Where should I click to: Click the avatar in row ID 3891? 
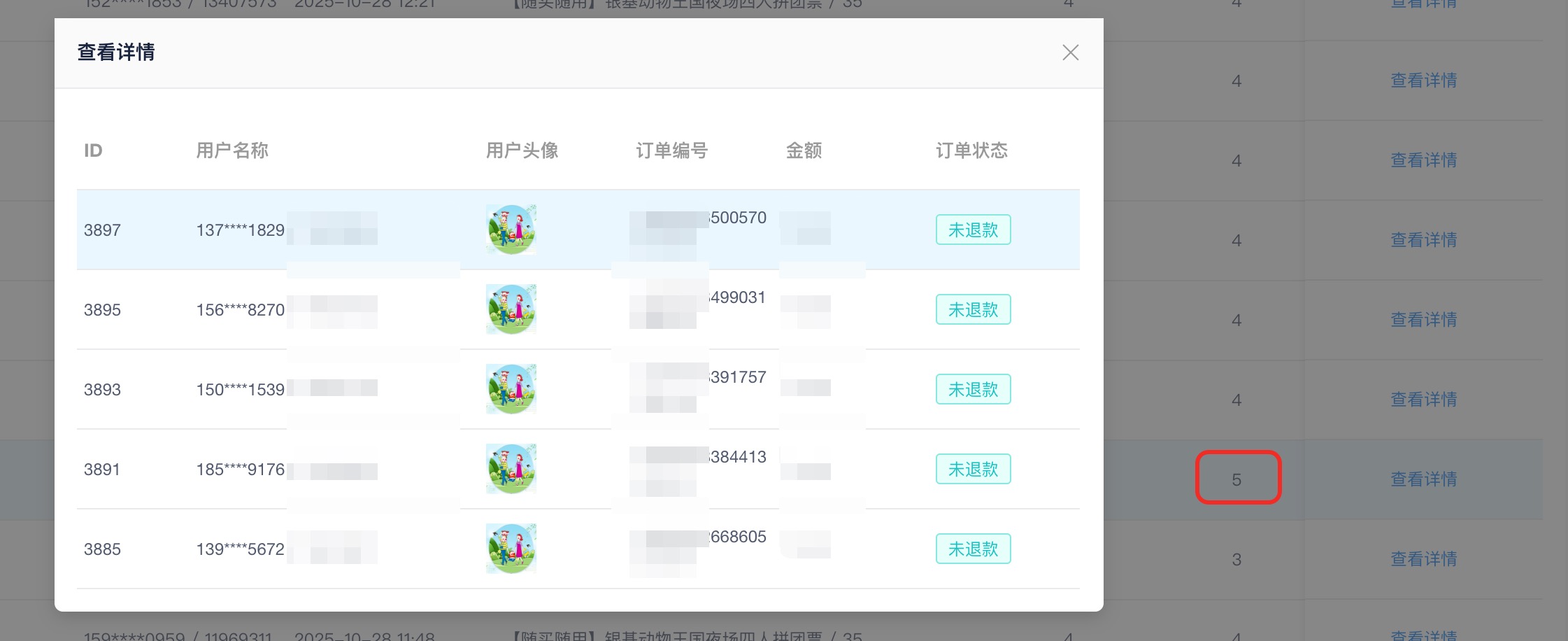pos(511,469)
